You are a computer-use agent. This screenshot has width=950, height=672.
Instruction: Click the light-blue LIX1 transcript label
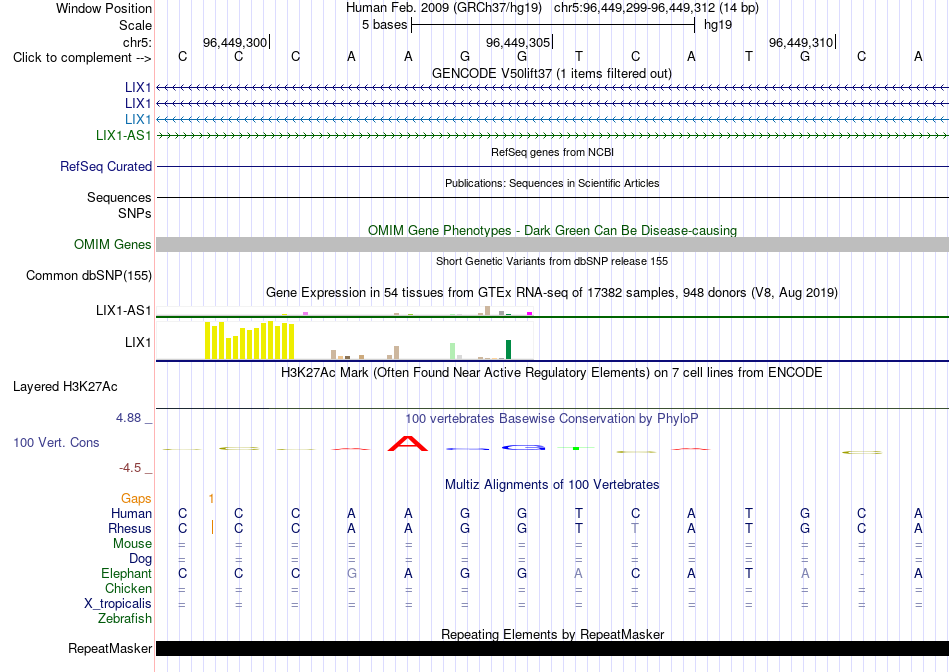pos(138,119)
